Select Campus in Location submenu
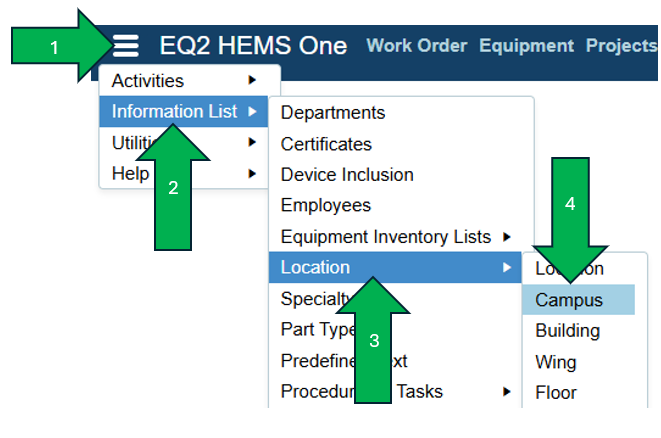Viewport: 661px width, 438px height. (x=569, y=300)
